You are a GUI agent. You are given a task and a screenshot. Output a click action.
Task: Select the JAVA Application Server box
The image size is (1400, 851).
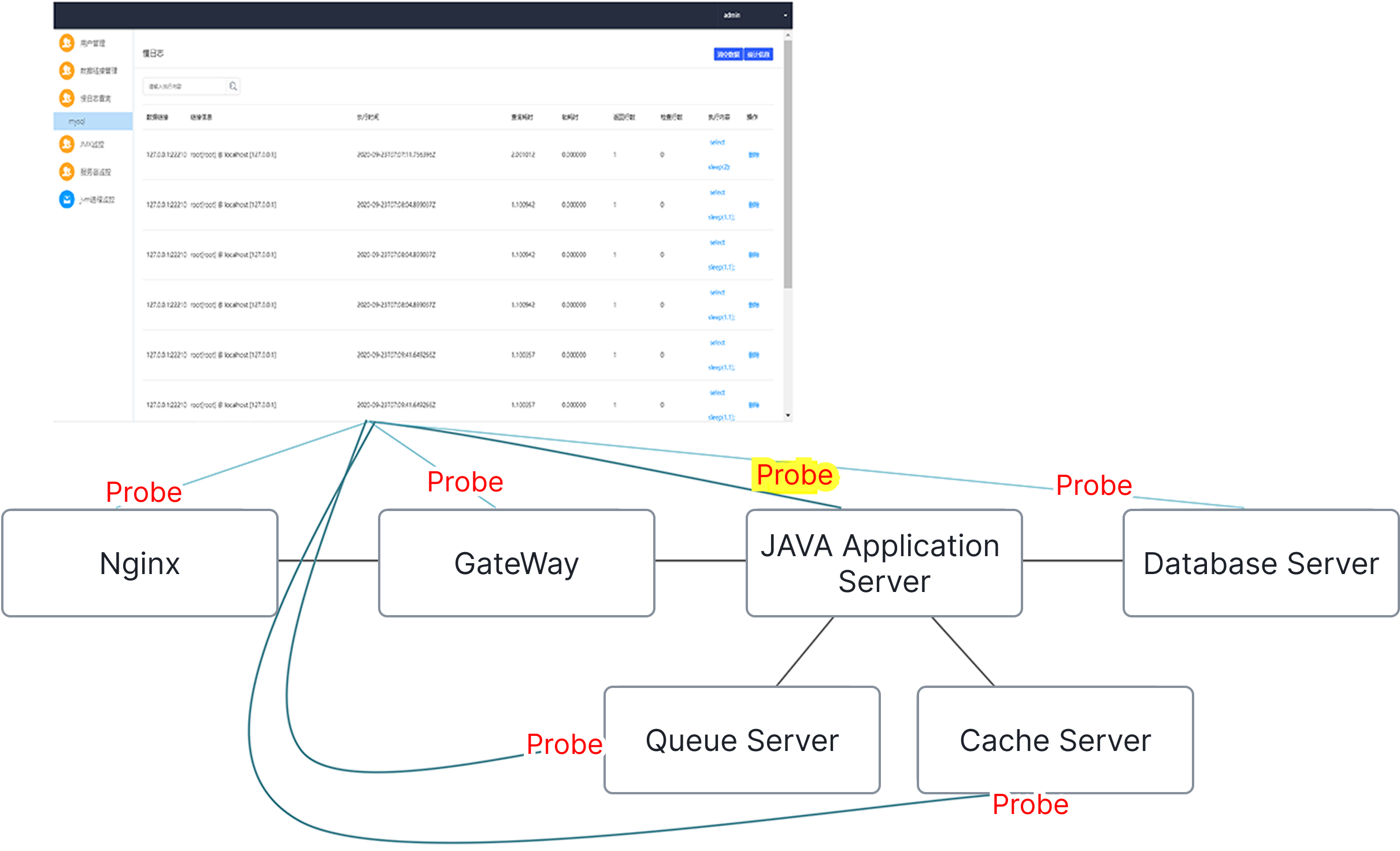[x=884, y=563]
